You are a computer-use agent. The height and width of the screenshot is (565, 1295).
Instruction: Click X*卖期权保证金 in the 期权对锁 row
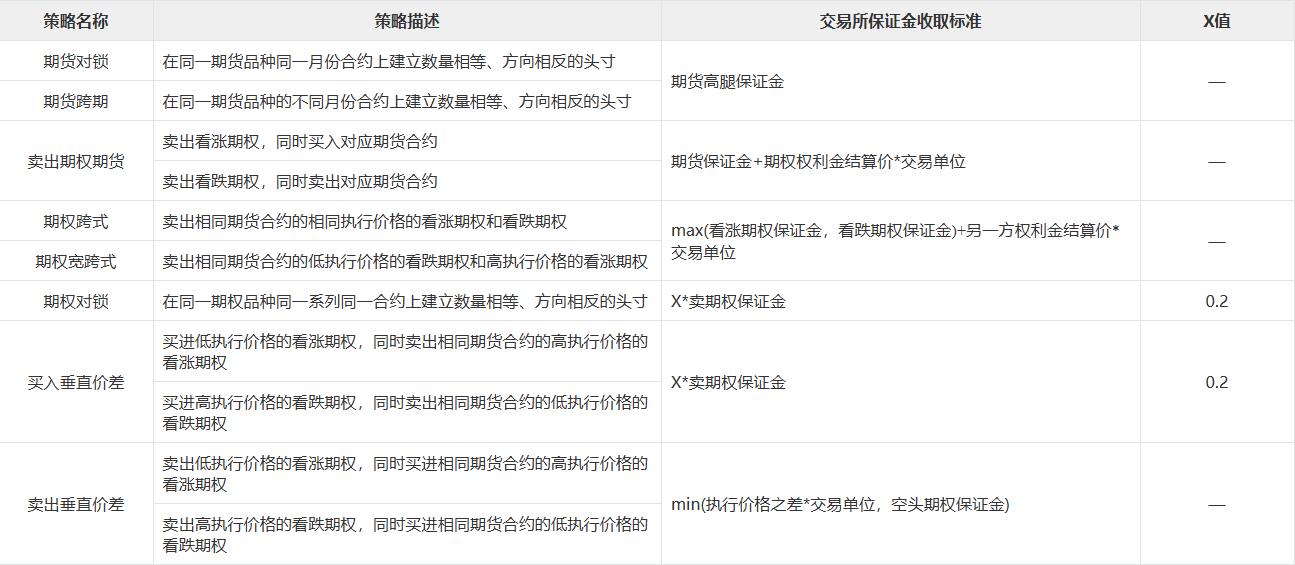pyautogui.click(x=900, y=301)
